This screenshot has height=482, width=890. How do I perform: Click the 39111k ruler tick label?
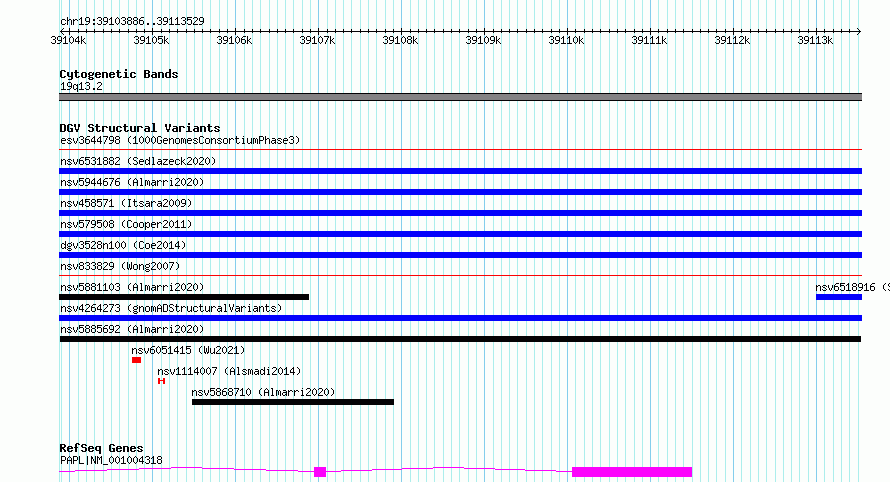(x=649, y=40)
